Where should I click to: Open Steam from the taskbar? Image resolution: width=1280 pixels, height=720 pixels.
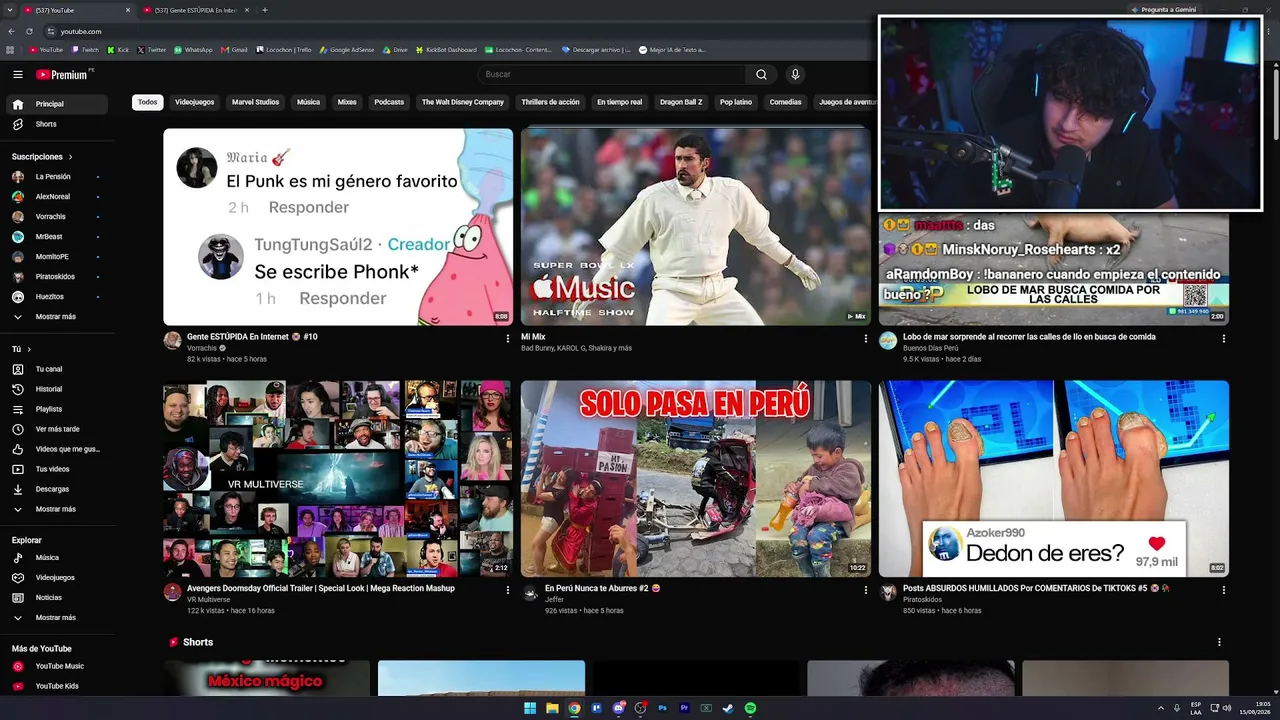(x=728, y=708)
